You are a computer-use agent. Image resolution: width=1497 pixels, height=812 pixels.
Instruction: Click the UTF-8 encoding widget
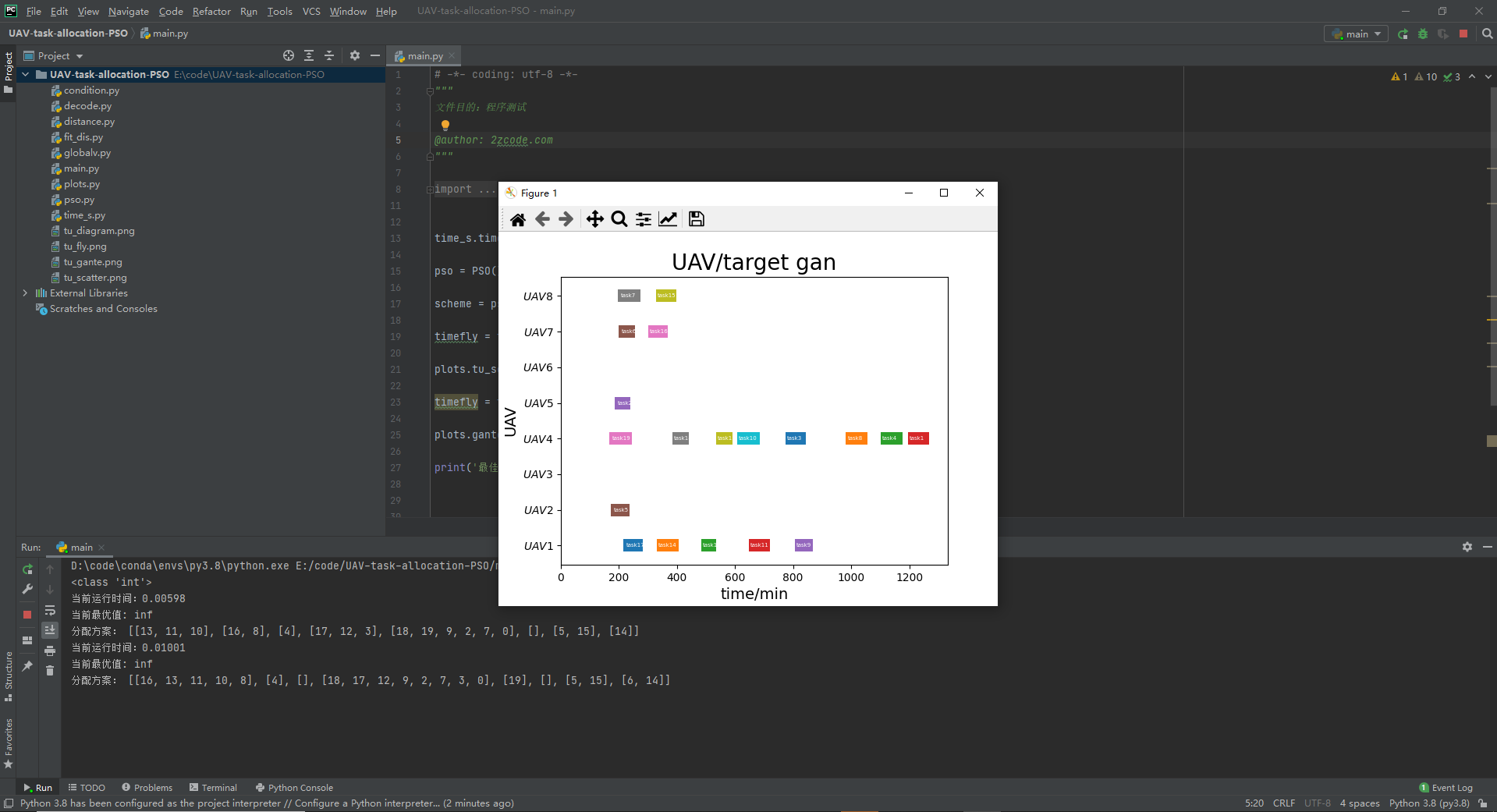click(x=1318, y=803)
